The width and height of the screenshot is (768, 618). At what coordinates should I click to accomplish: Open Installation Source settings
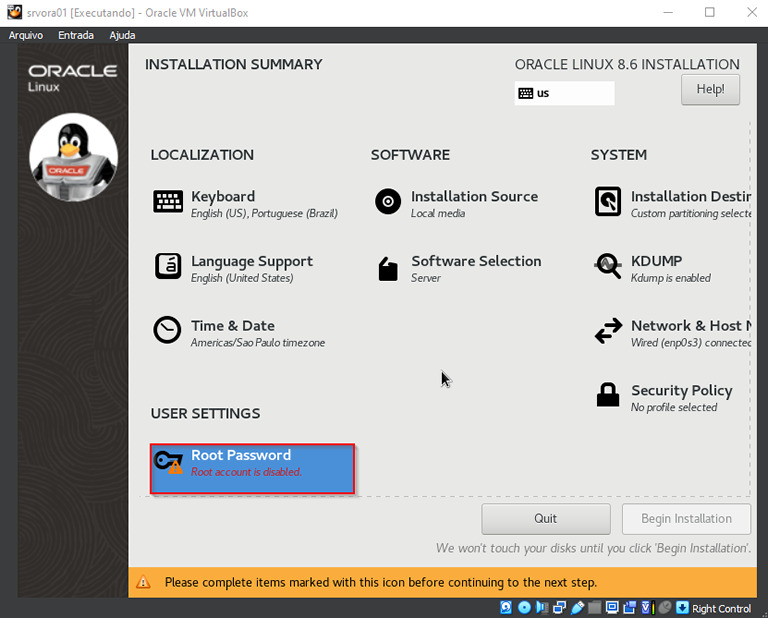pyautogui.click(x=456, y=204)
